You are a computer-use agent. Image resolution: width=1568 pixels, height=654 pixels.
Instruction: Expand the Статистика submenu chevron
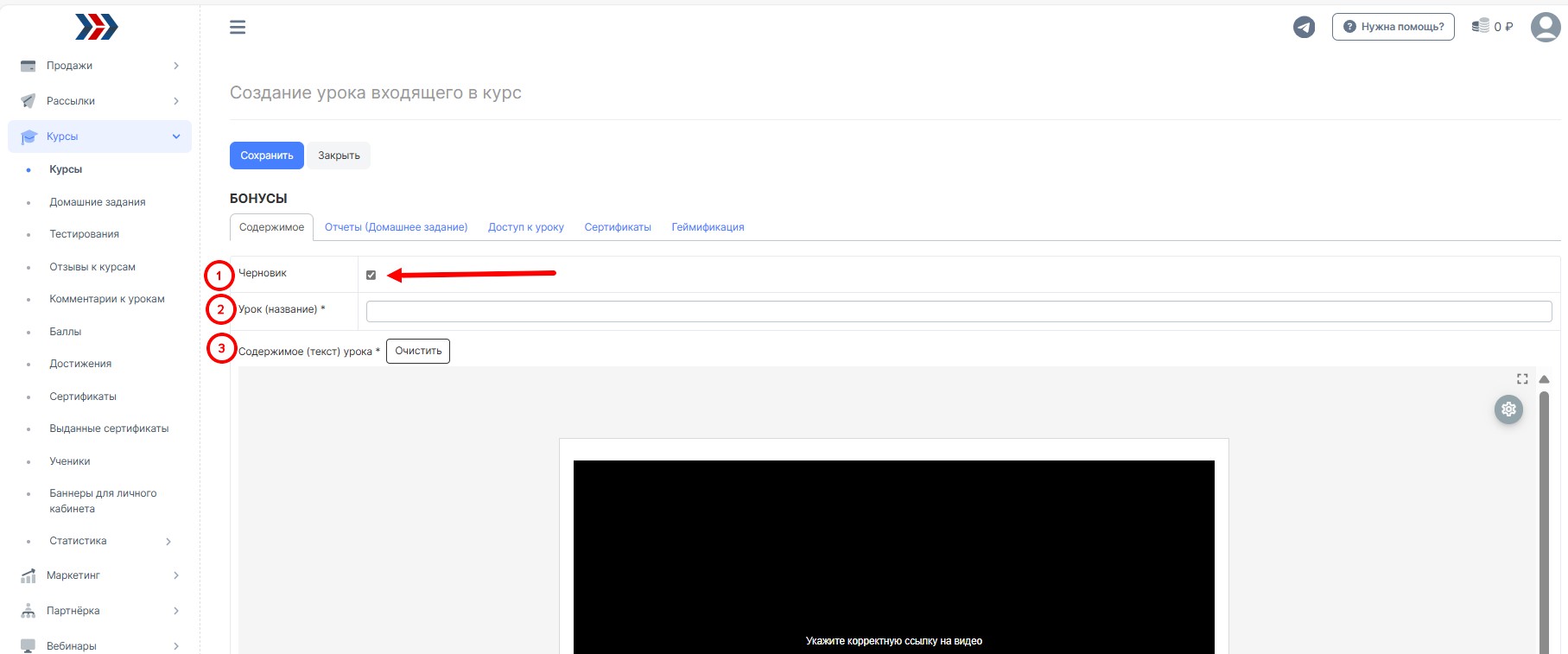(168, 542)
